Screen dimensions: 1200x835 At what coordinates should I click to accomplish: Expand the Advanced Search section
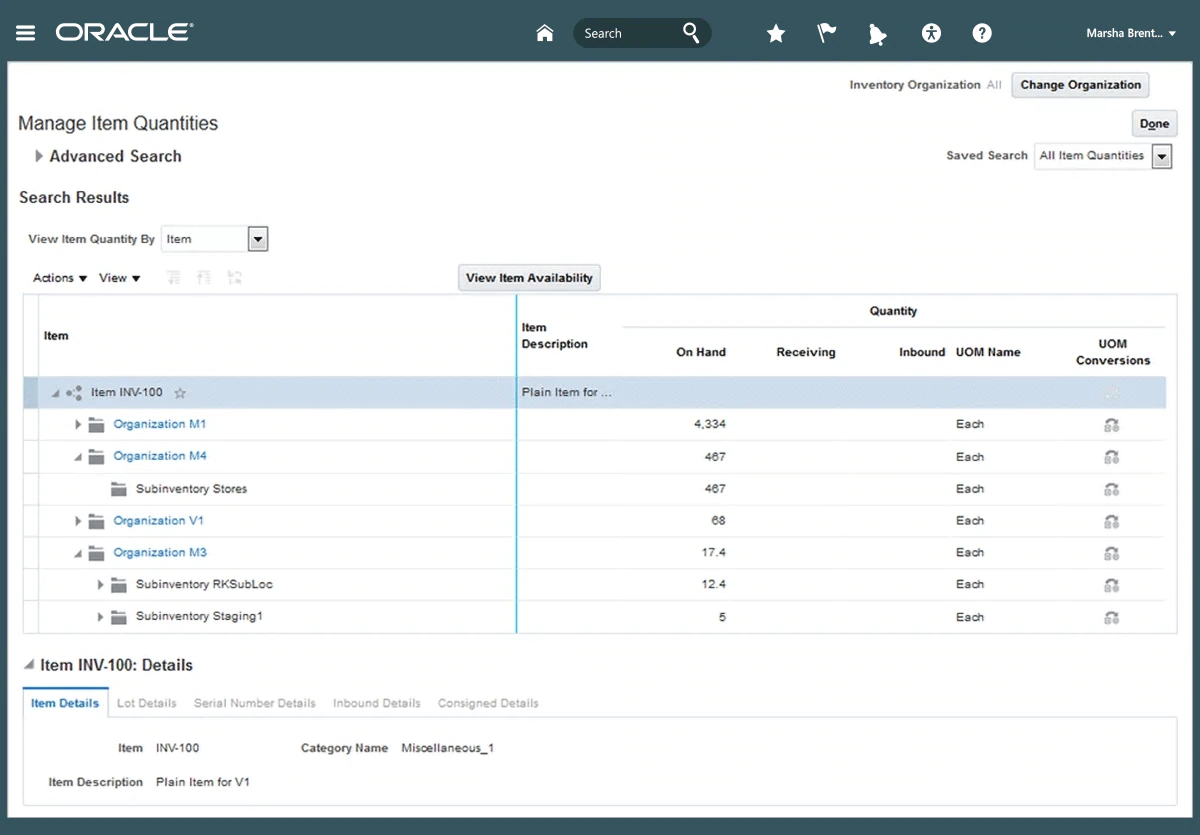point(39,156)
